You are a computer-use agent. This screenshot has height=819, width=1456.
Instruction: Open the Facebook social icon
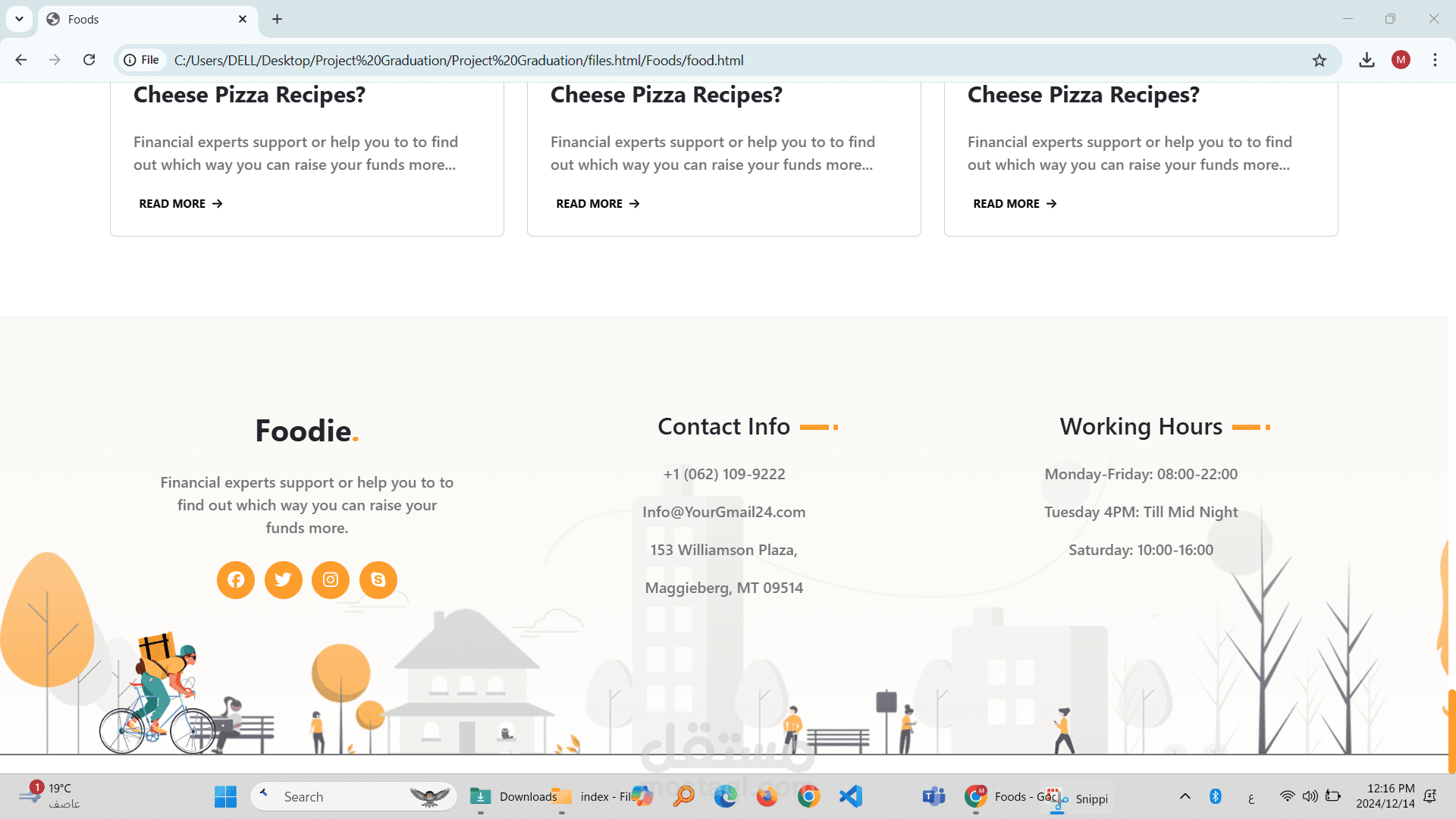pos(236,580)
